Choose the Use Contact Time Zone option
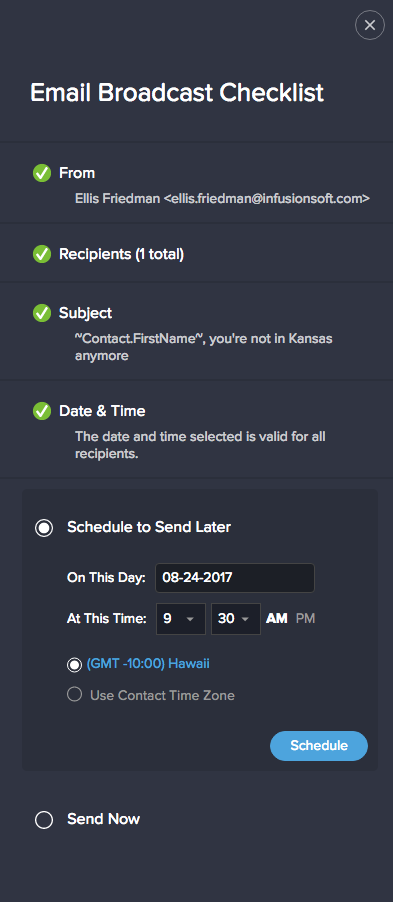The image size is (393, 902). (x=74, y=695)
